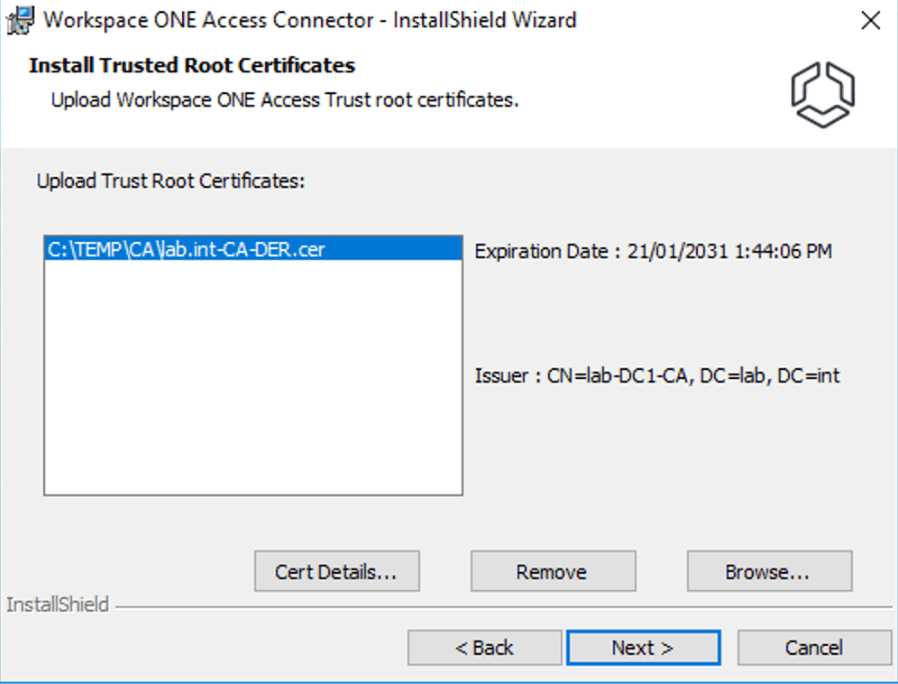Open Cert Details for the selected certificate
Image resolution: width=898 pixels, height=684 pixels.
click(337, 572)
